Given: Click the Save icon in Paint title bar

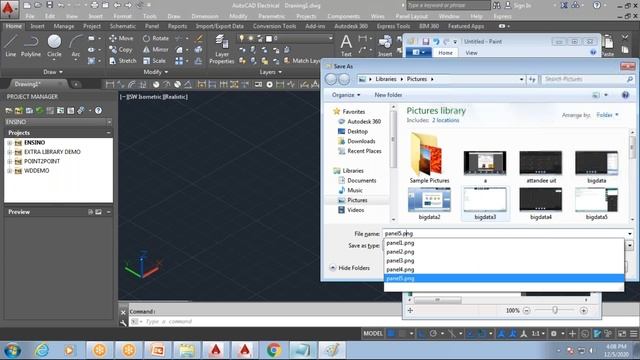Looking at the screenshot, I should pos(426,42).
